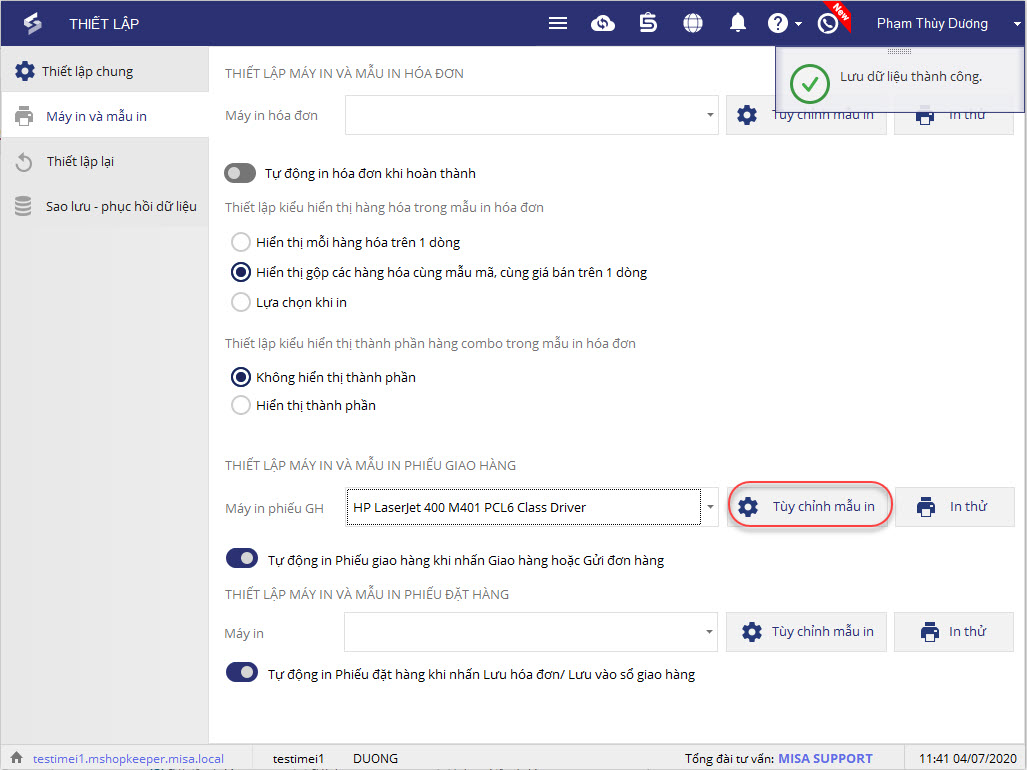Click the 11:41 04/07/2020 clock text
This screenshot has width=1027, height=770.
pyautogui.click(x=967, y=758)
